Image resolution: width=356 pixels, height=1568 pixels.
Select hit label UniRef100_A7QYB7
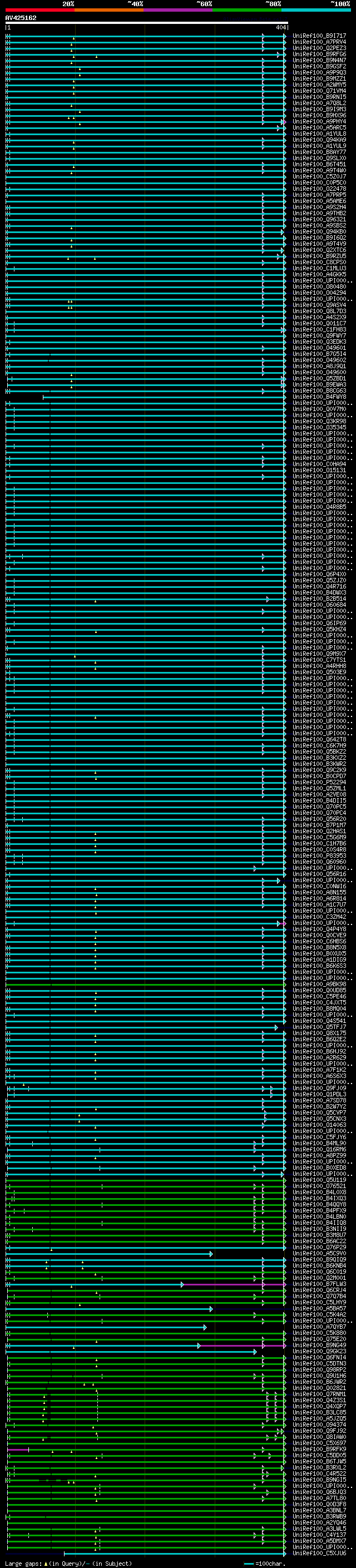[x=319, y=1327]
